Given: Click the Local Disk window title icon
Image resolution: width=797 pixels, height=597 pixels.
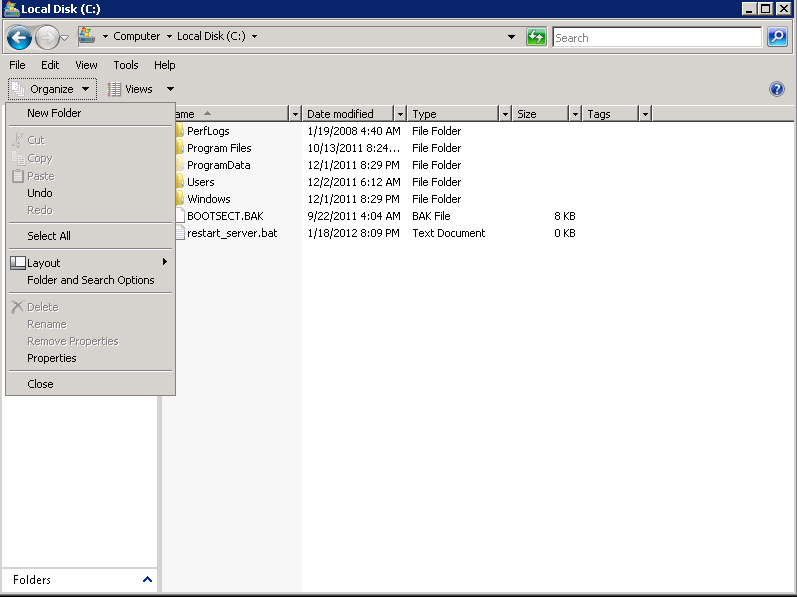Looking at the screenshot, I should pos(11,9).
